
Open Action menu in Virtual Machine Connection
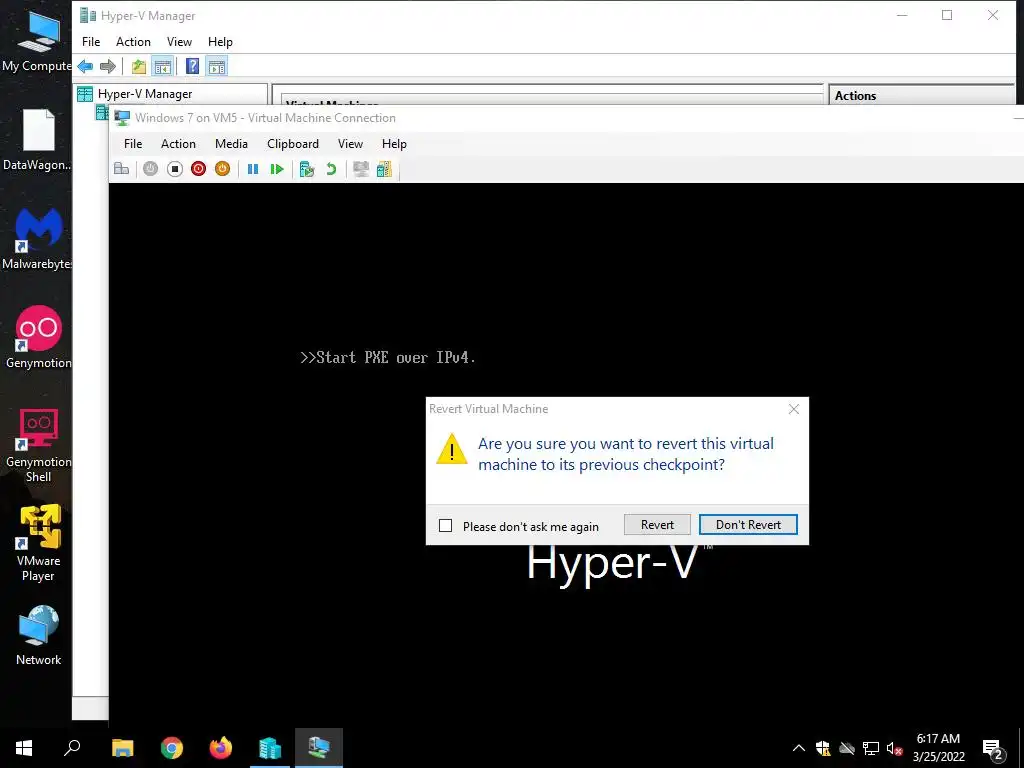point(178,144)
